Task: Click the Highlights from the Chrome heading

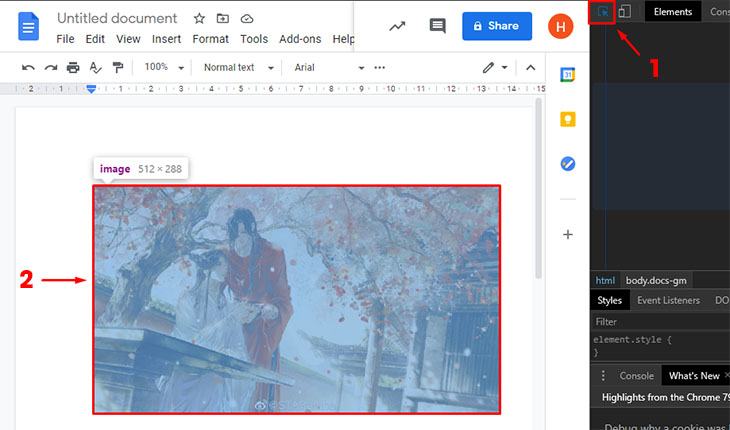Action: pos(666,397)
